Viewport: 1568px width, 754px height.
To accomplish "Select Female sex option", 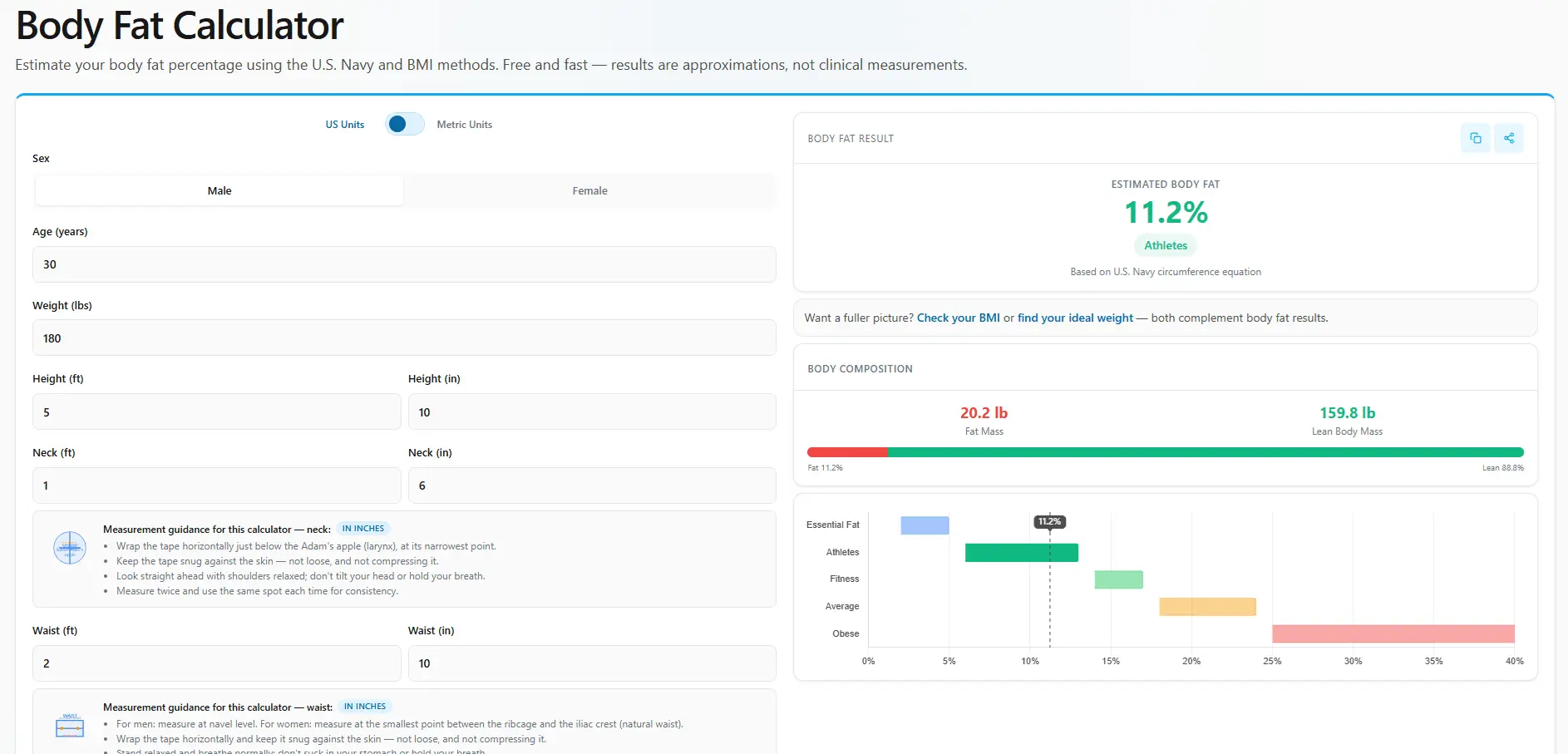I will click(589, 190).
